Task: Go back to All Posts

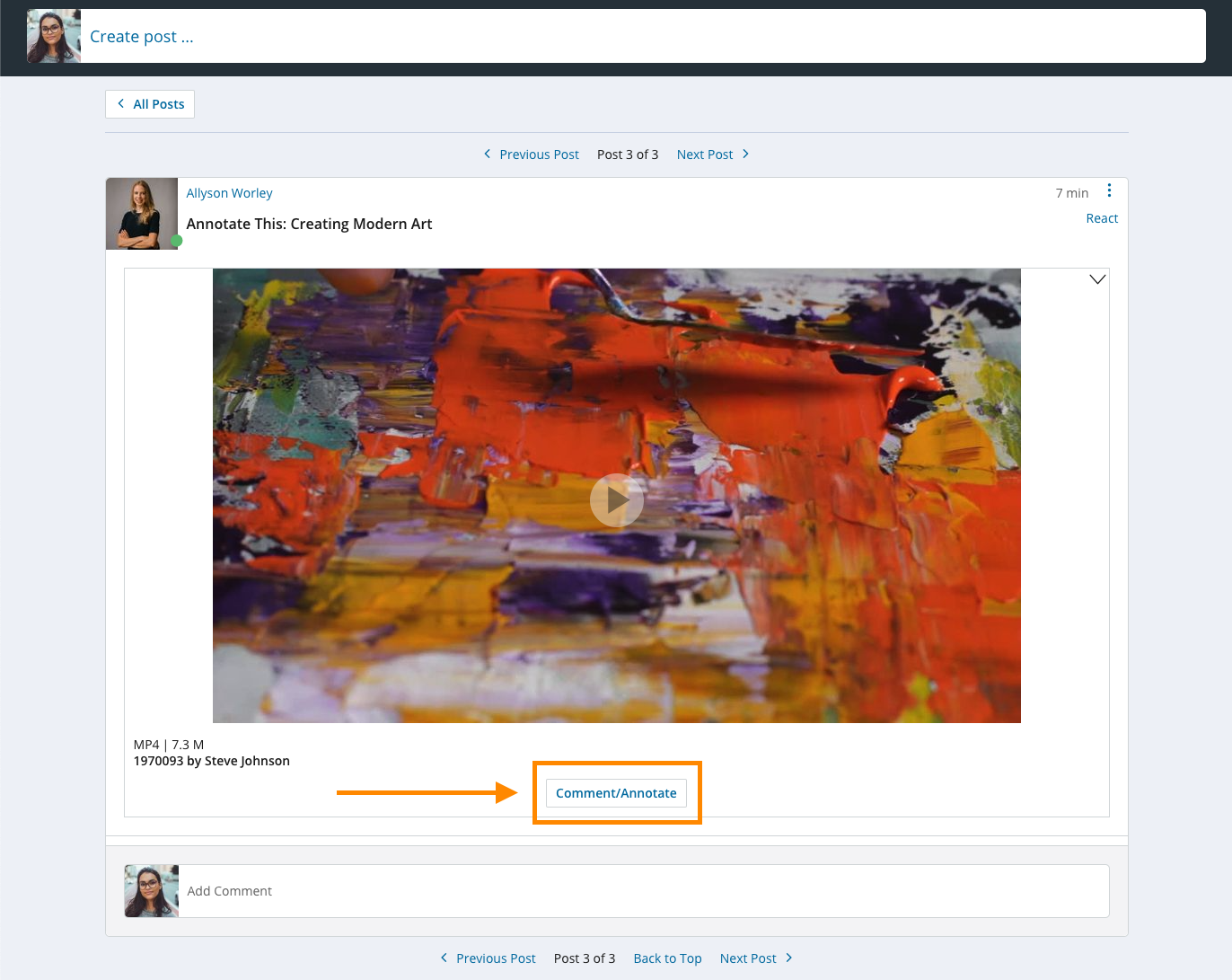Action: click(x=150, y=104)
